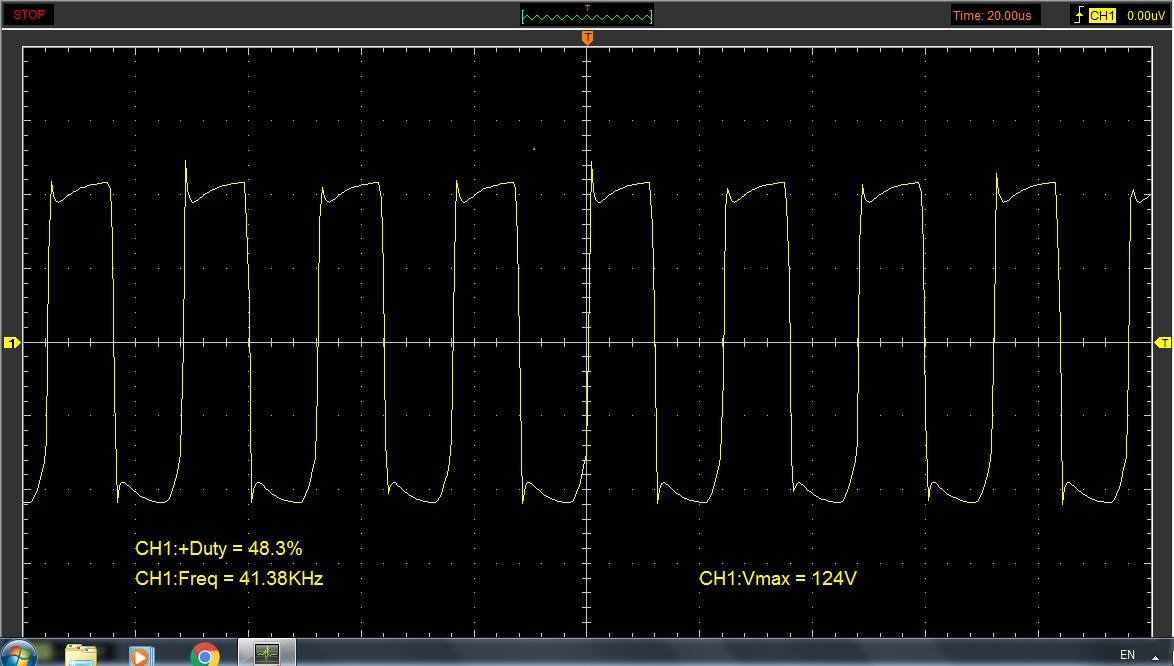
Task: Click the small trigger T label in overview
Action: pos(587,8)
